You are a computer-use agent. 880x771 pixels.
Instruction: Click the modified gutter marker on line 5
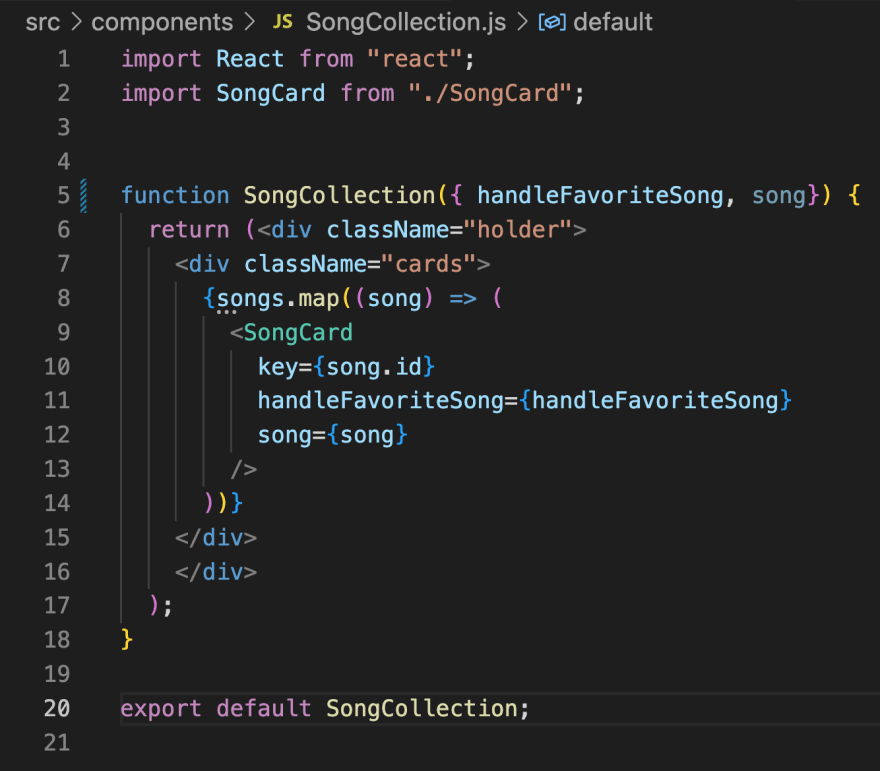point(84,196)
